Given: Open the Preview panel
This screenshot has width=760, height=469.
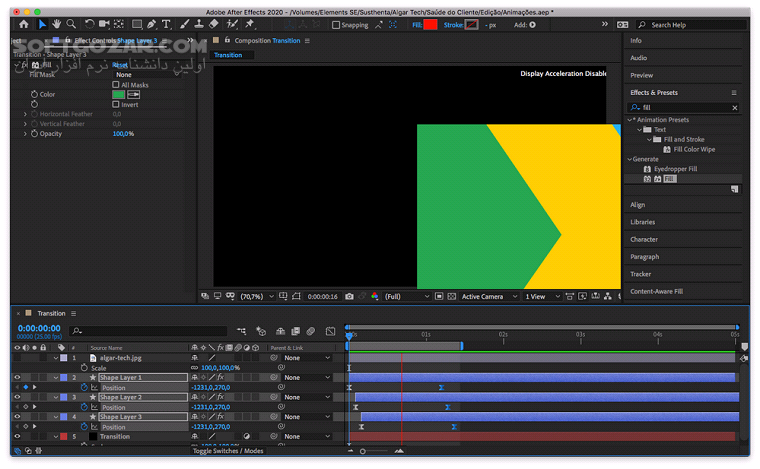Looking at the screenshot, I should tap(641, 75).
